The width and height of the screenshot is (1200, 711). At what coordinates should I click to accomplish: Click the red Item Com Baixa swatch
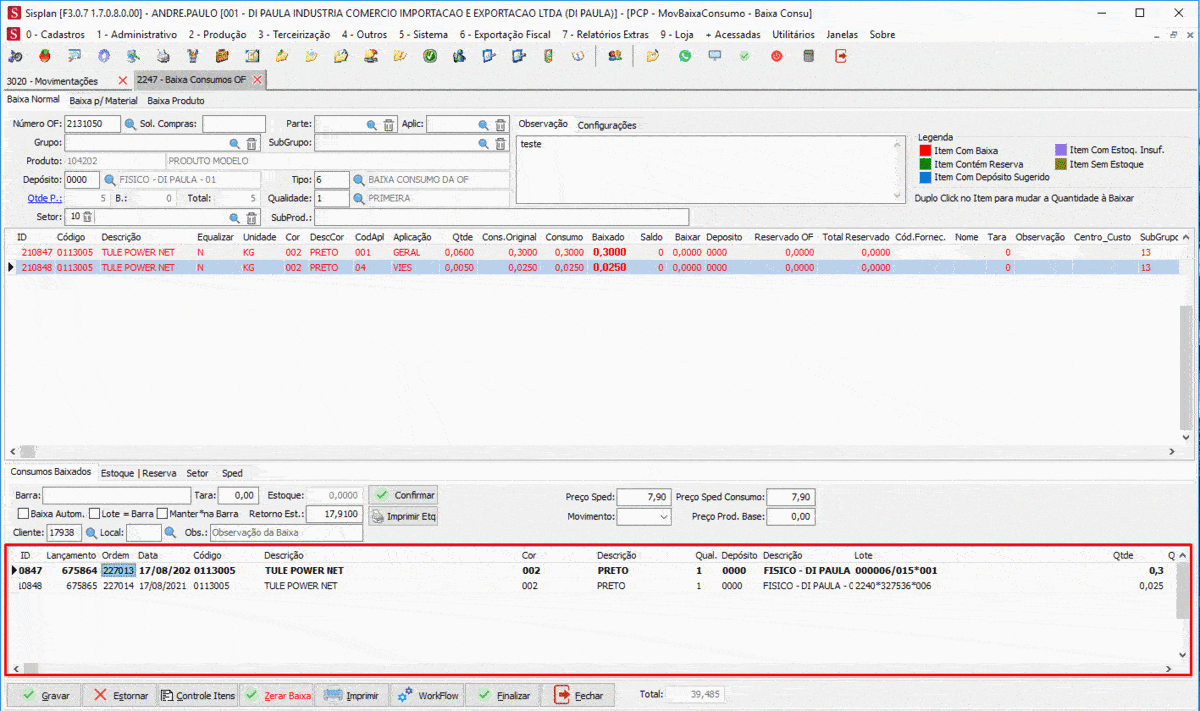click(x=925, y=151)
